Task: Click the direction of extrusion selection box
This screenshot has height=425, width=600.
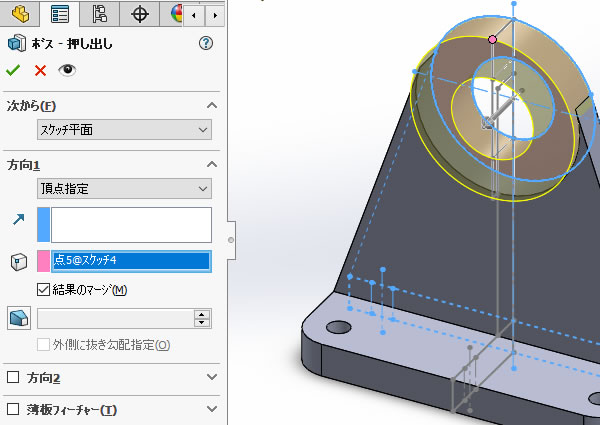Action: point(131,225)
